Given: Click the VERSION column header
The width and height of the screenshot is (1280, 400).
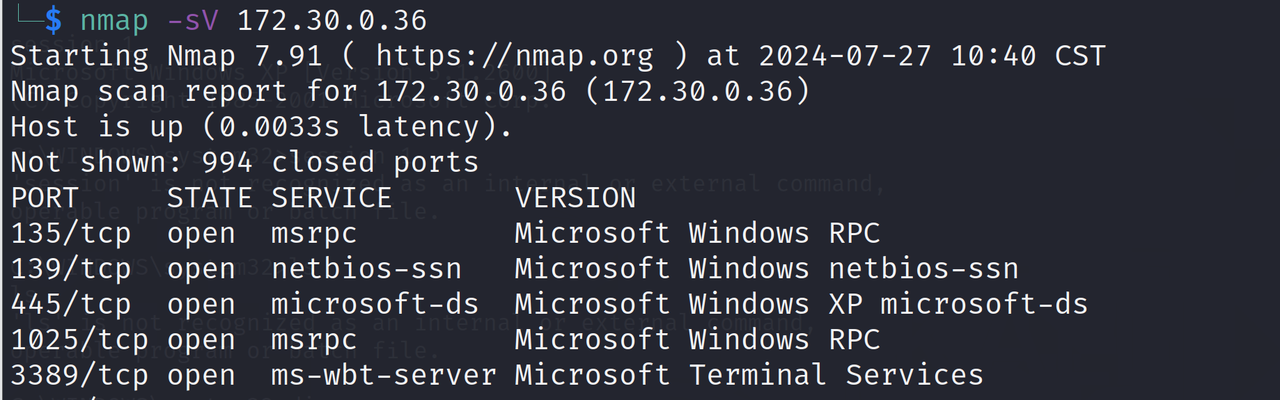Looking at the screenshot, I should pos(576,198).
